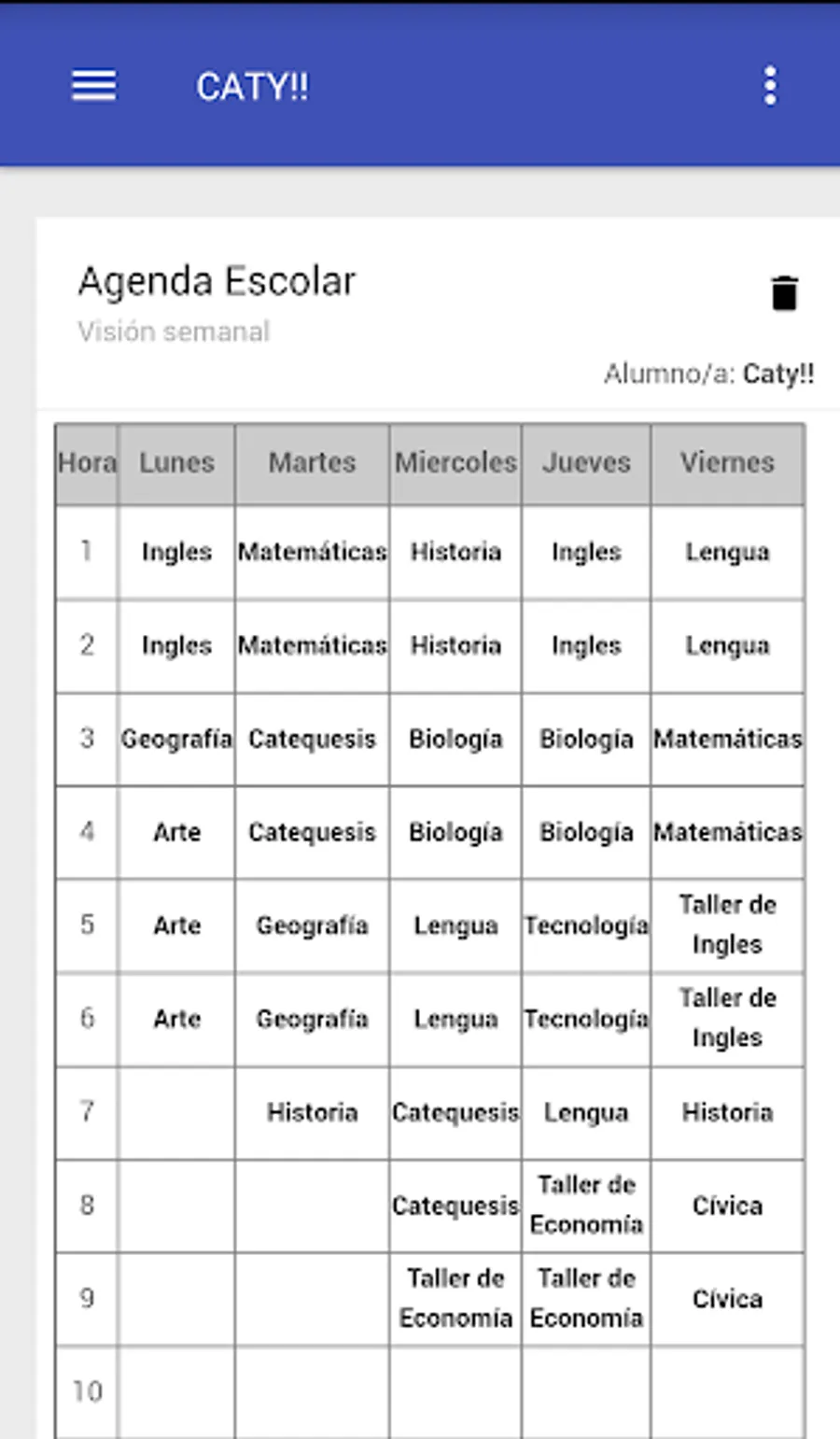Open the hamburger navigation menu
840x1439 pixels.
[94, 86]
